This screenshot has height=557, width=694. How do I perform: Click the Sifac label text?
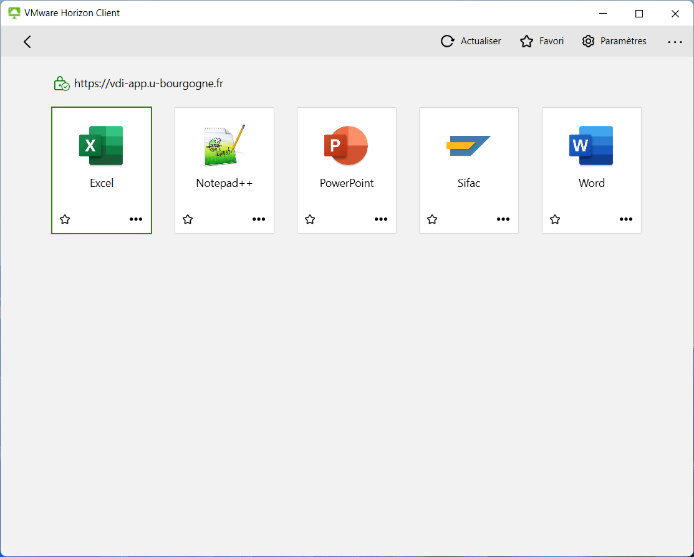(x=469, y=183)
